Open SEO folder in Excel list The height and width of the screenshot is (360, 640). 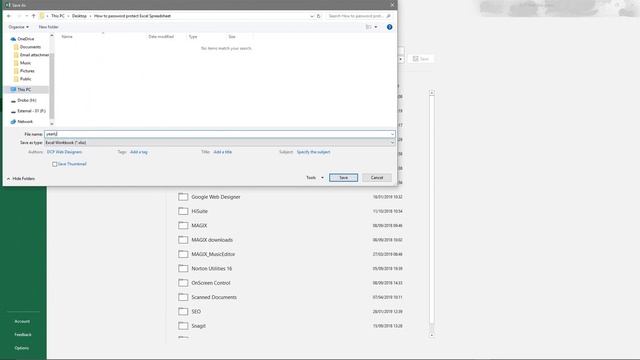[291, 311]
